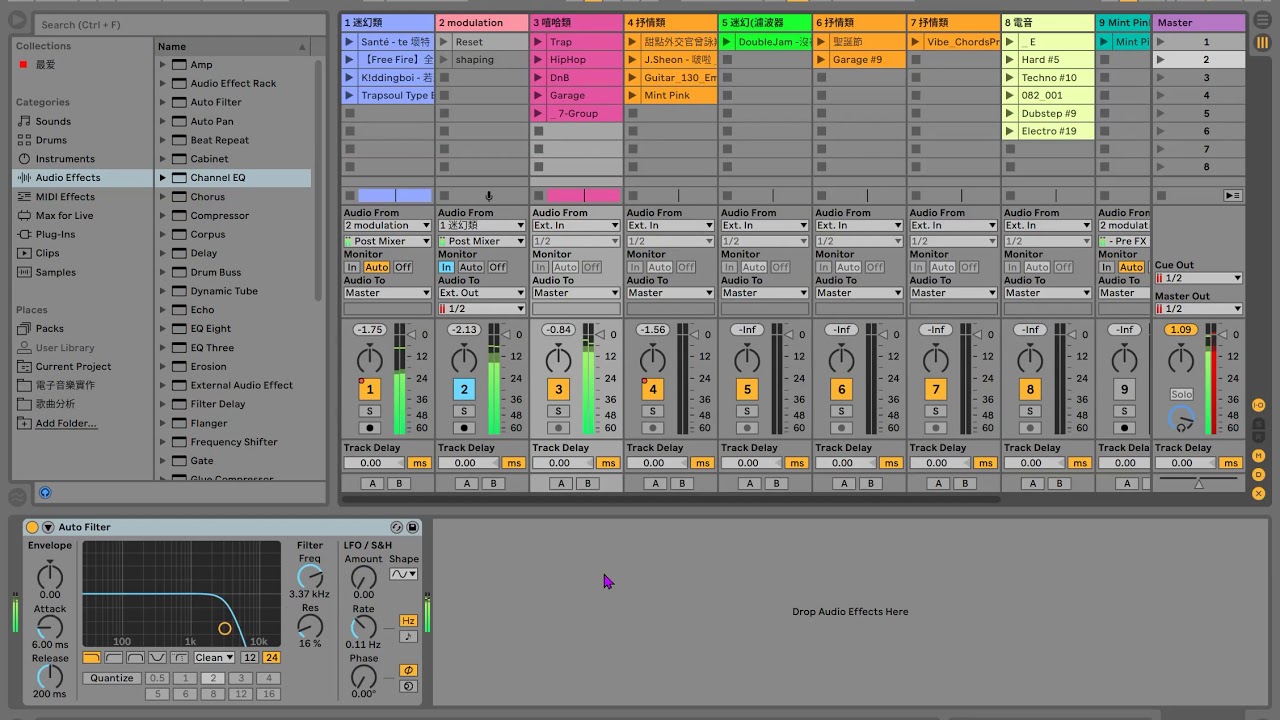Switch LFO rate to Hz mode

pyautogui.click(x=408, y=621)
